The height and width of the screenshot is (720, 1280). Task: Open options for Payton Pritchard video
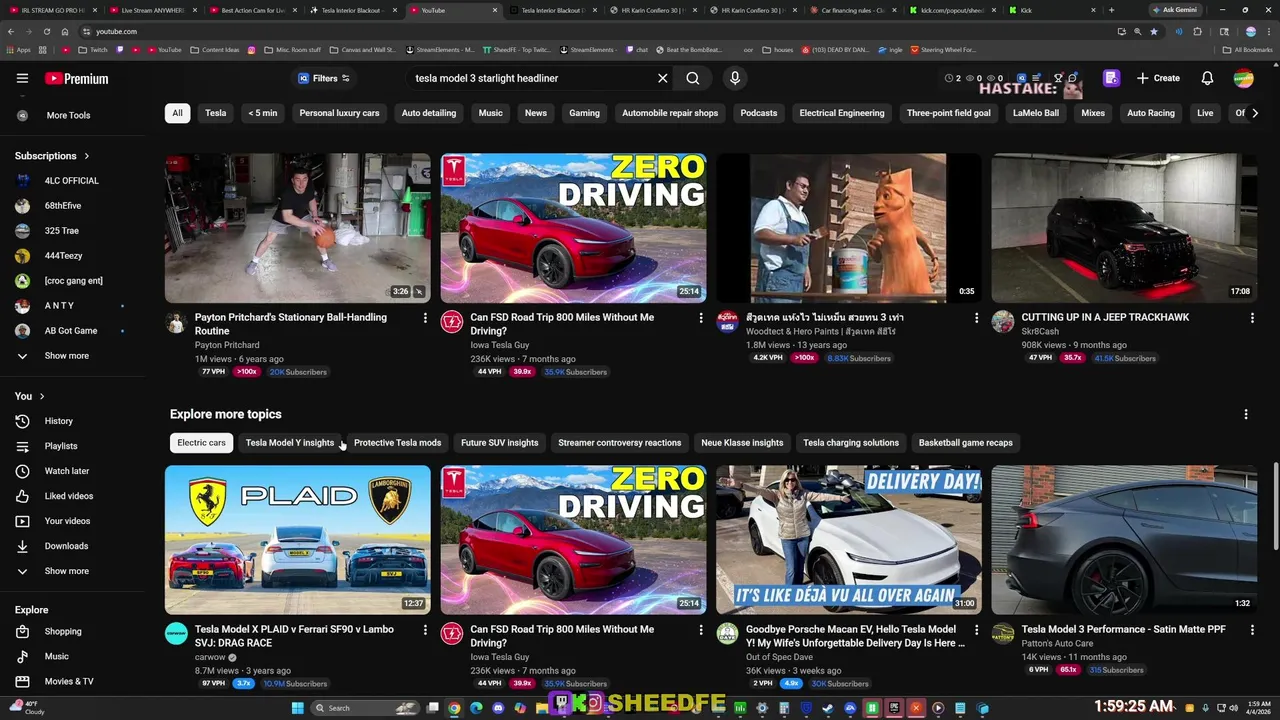point(425,318)
